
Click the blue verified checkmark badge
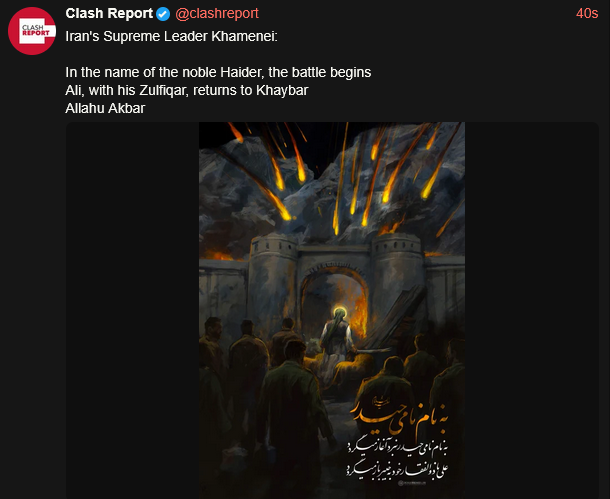click(x=163, y=14)
